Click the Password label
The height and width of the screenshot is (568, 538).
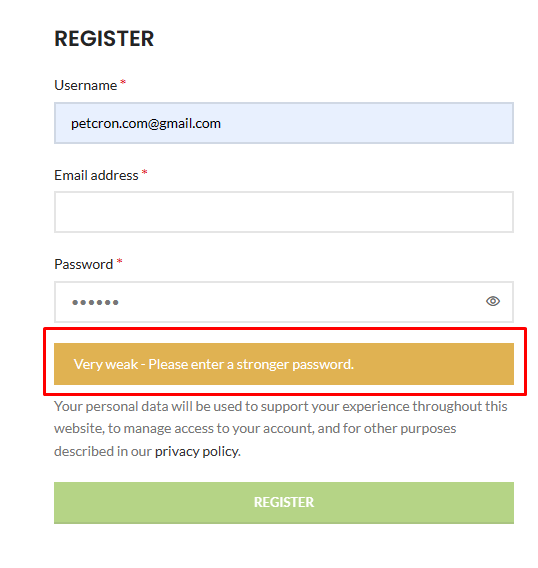pyautogui.click(x=84, y=264)
